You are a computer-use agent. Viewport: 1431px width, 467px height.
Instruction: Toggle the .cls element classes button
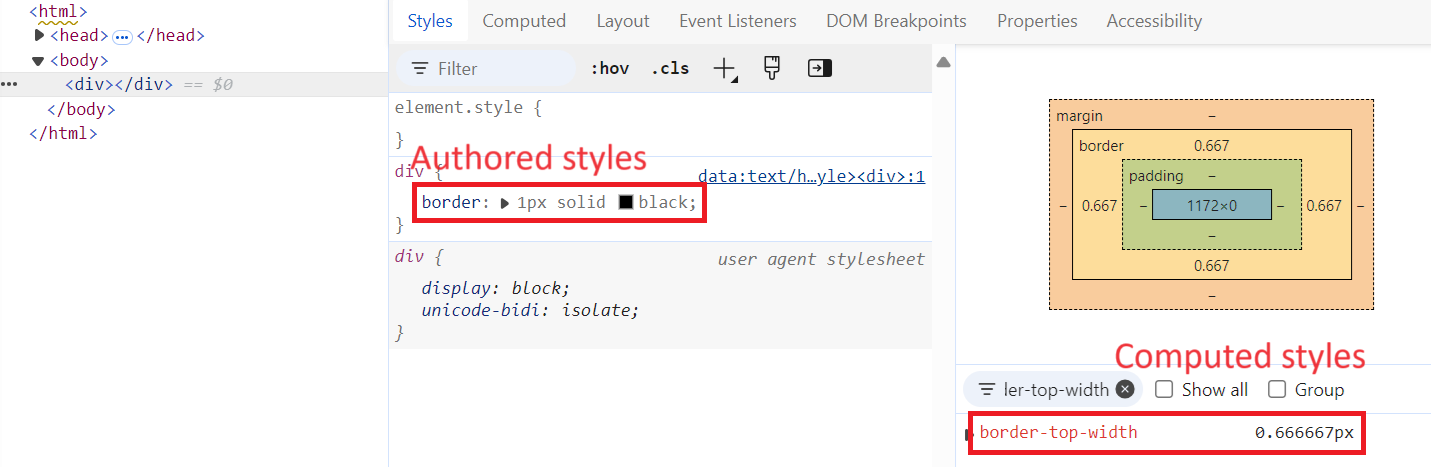(670, 68)
